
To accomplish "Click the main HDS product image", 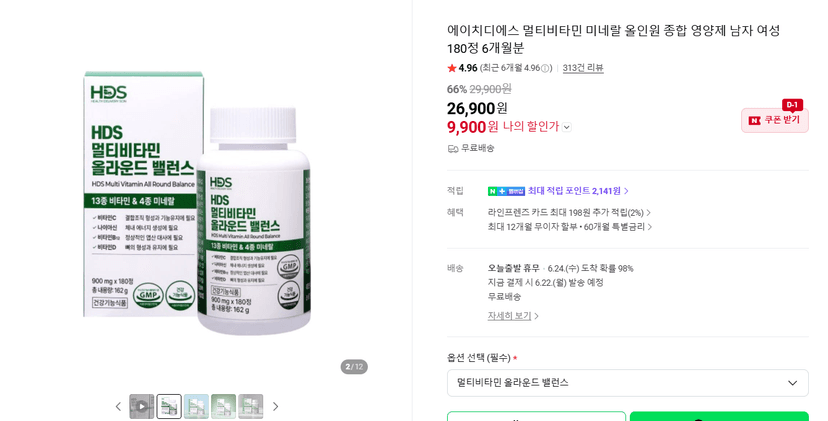I will (197, 203).
